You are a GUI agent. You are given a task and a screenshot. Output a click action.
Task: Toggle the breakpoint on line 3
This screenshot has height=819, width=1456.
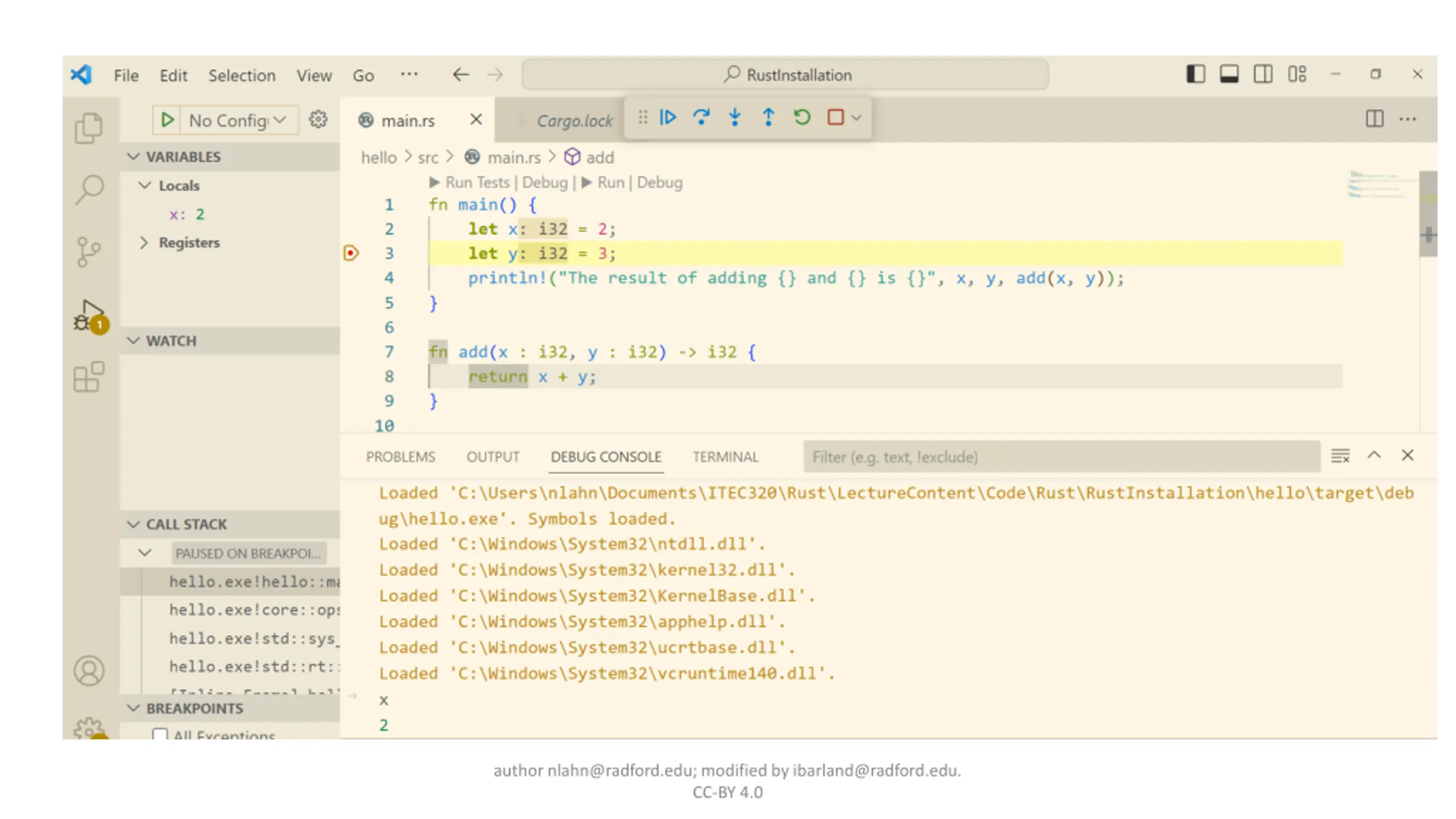pyautogui.click(x=351, y=253)
